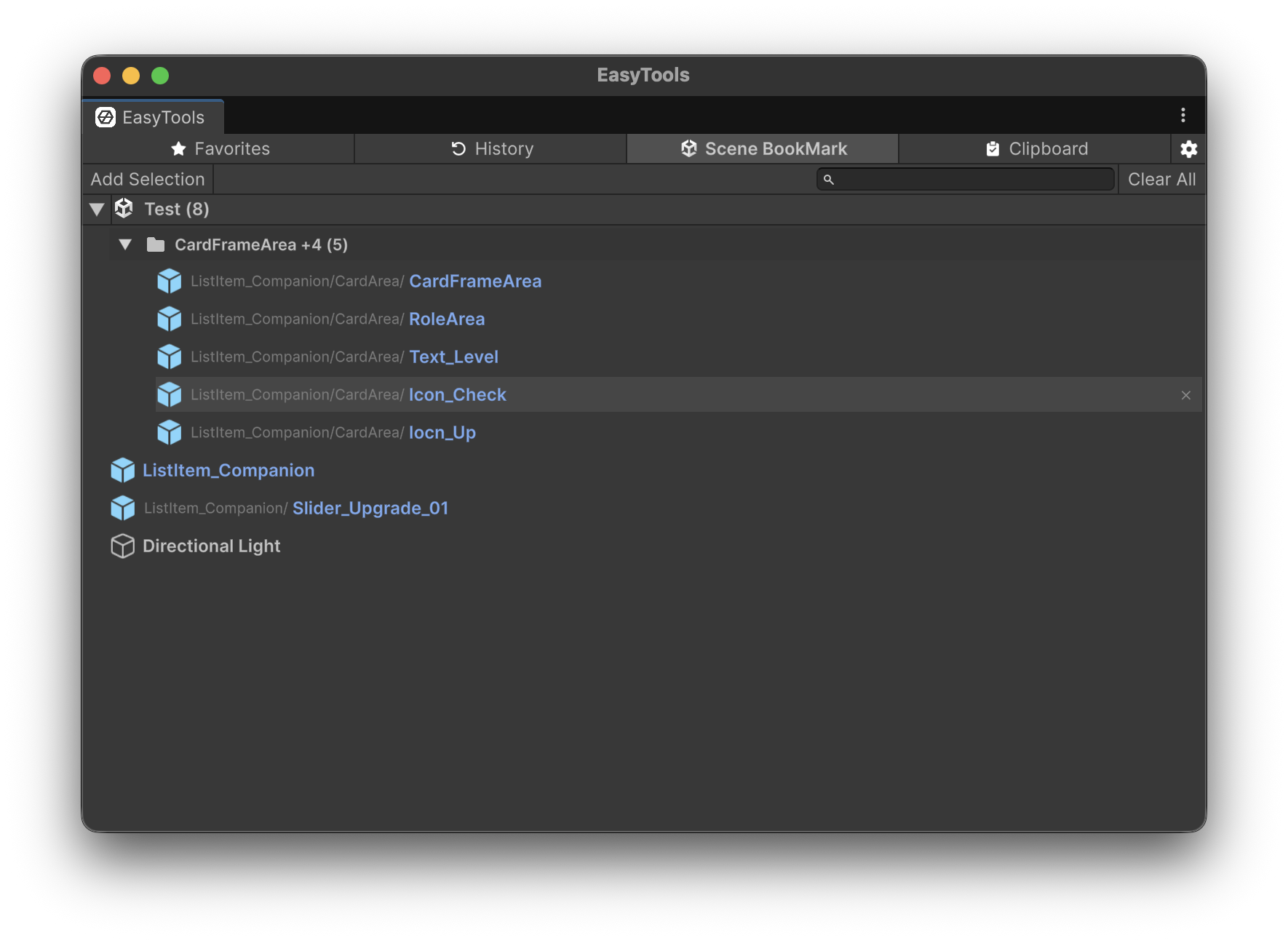Viewport: 1288px width, 940px height.
Task: Click the cube icon of the Icon_Check row
Action: (170, 394)
